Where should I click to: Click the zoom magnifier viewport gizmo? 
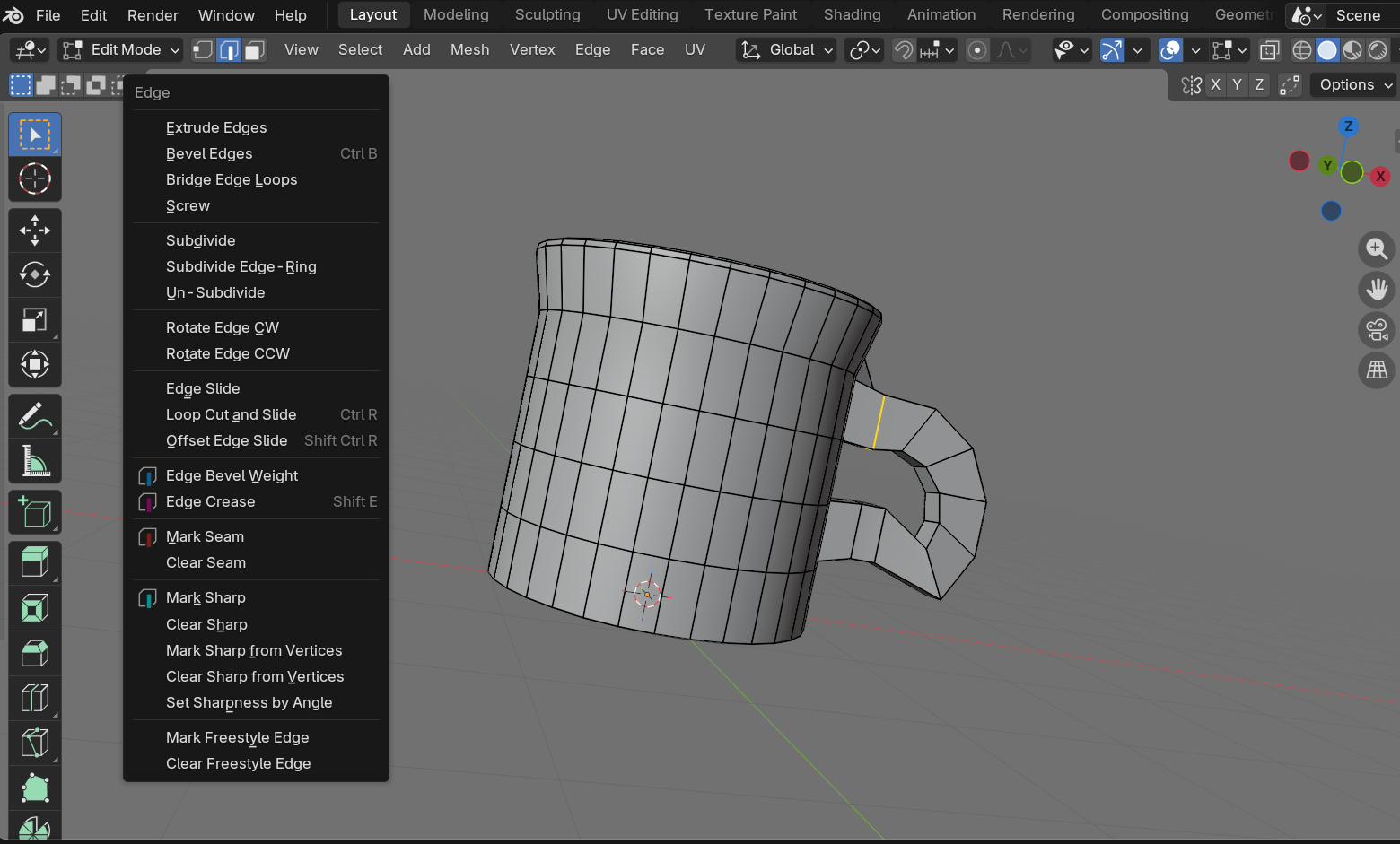tap(1377, 248)
